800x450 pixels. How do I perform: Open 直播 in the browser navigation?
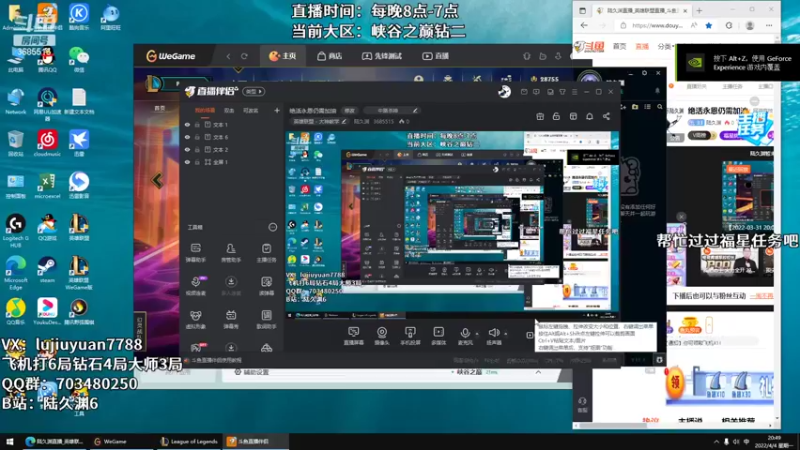coord(642,46)
